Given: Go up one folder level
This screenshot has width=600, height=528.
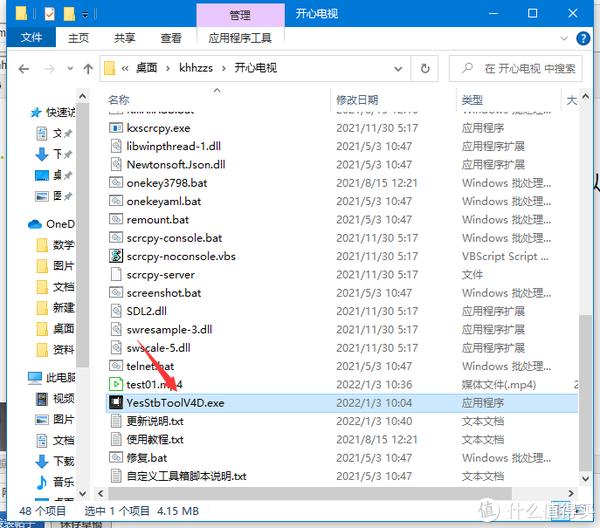Looking at the screenshot, I should [x=88, y=69].
